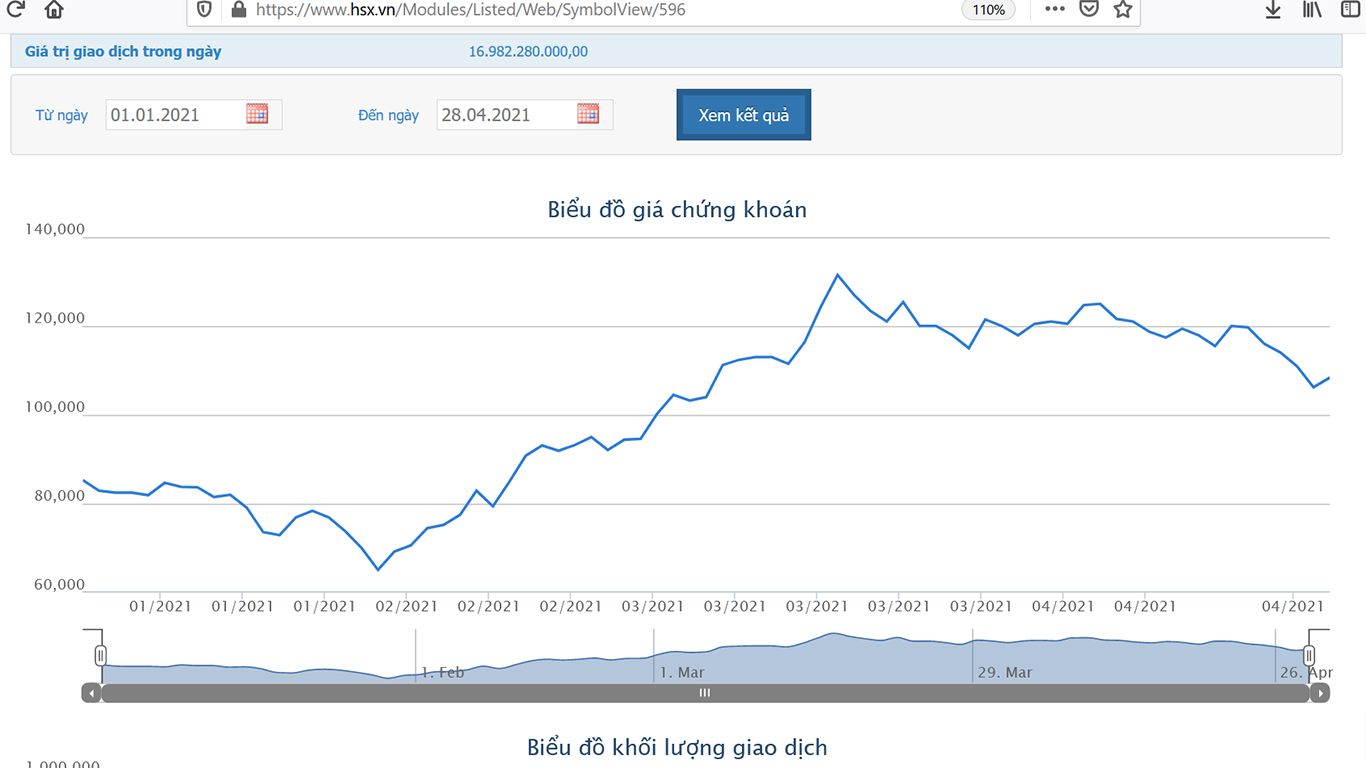
Task: Click the 110% zoom level indicator
Action: click(989, 10)
